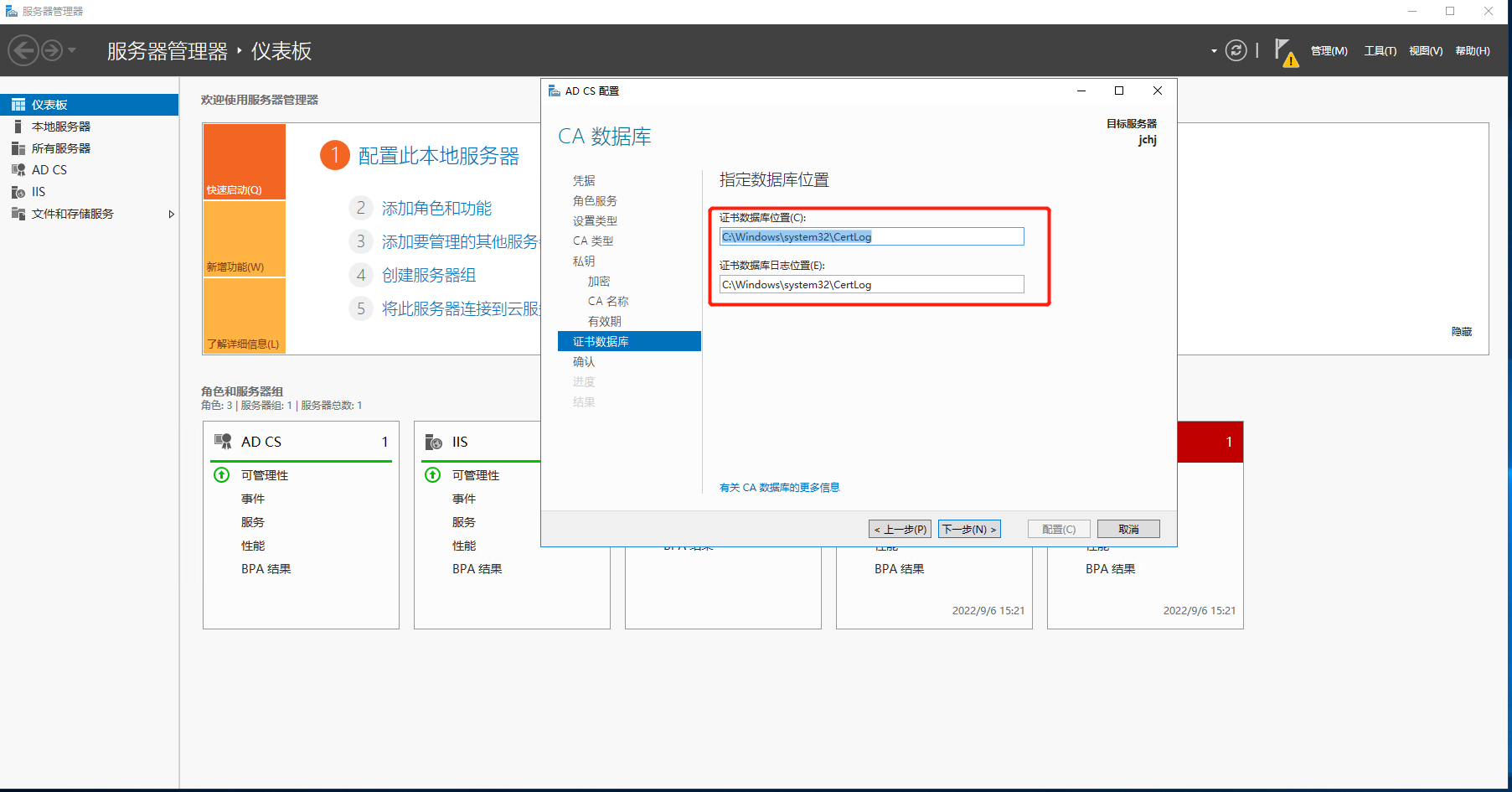The image size is (1512, 792).
Task: Open BPA 结果 in the IIS tile
Action: (x=477, y=569)
